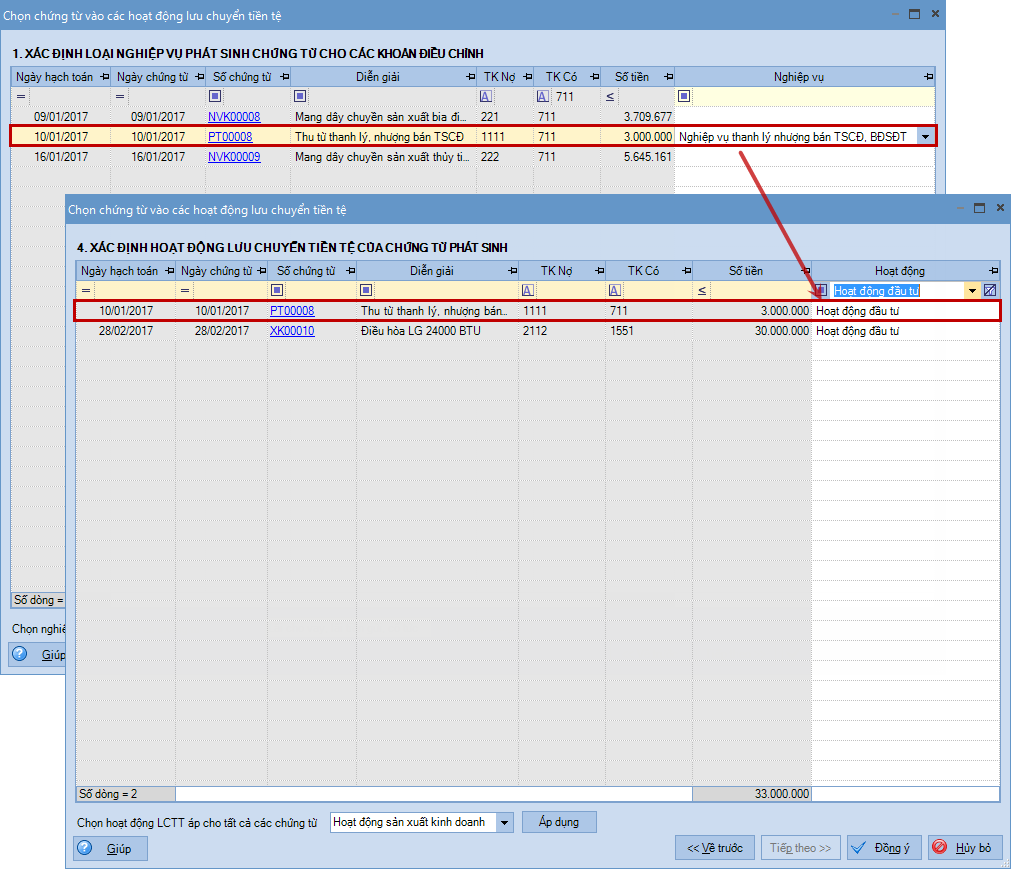
Task: Click the ≤ operator under Số tiền in front grid
Action: tap(702, 291)
